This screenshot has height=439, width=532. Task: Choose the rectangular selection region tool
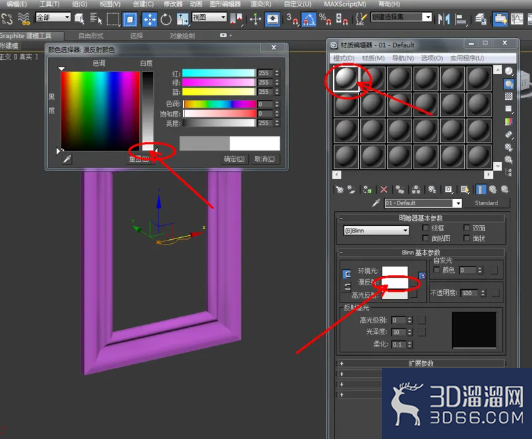(x=113, y=19)
